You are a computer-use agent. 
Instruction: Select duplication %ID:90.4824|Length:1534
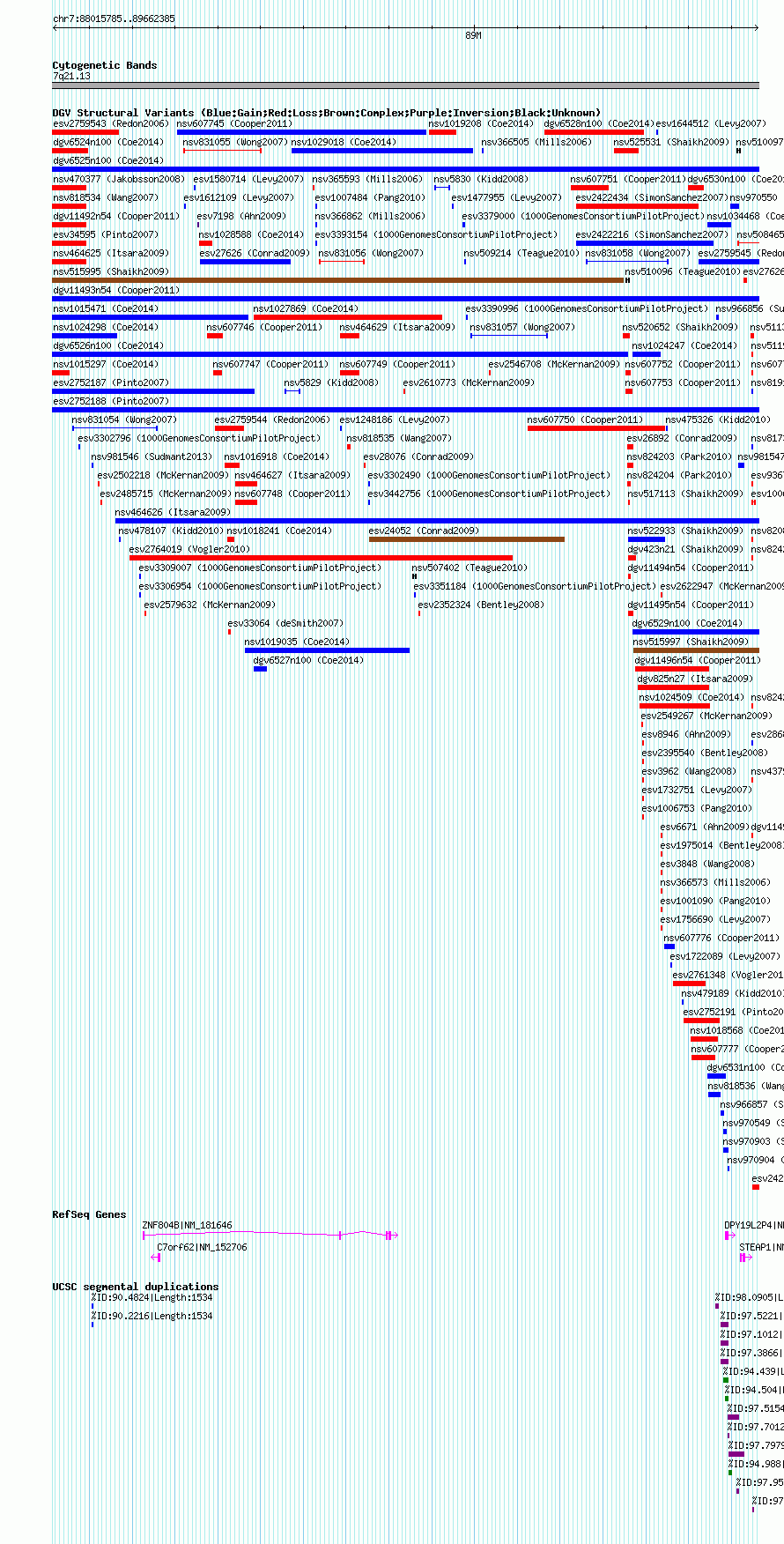click(x=152, y=1298)
